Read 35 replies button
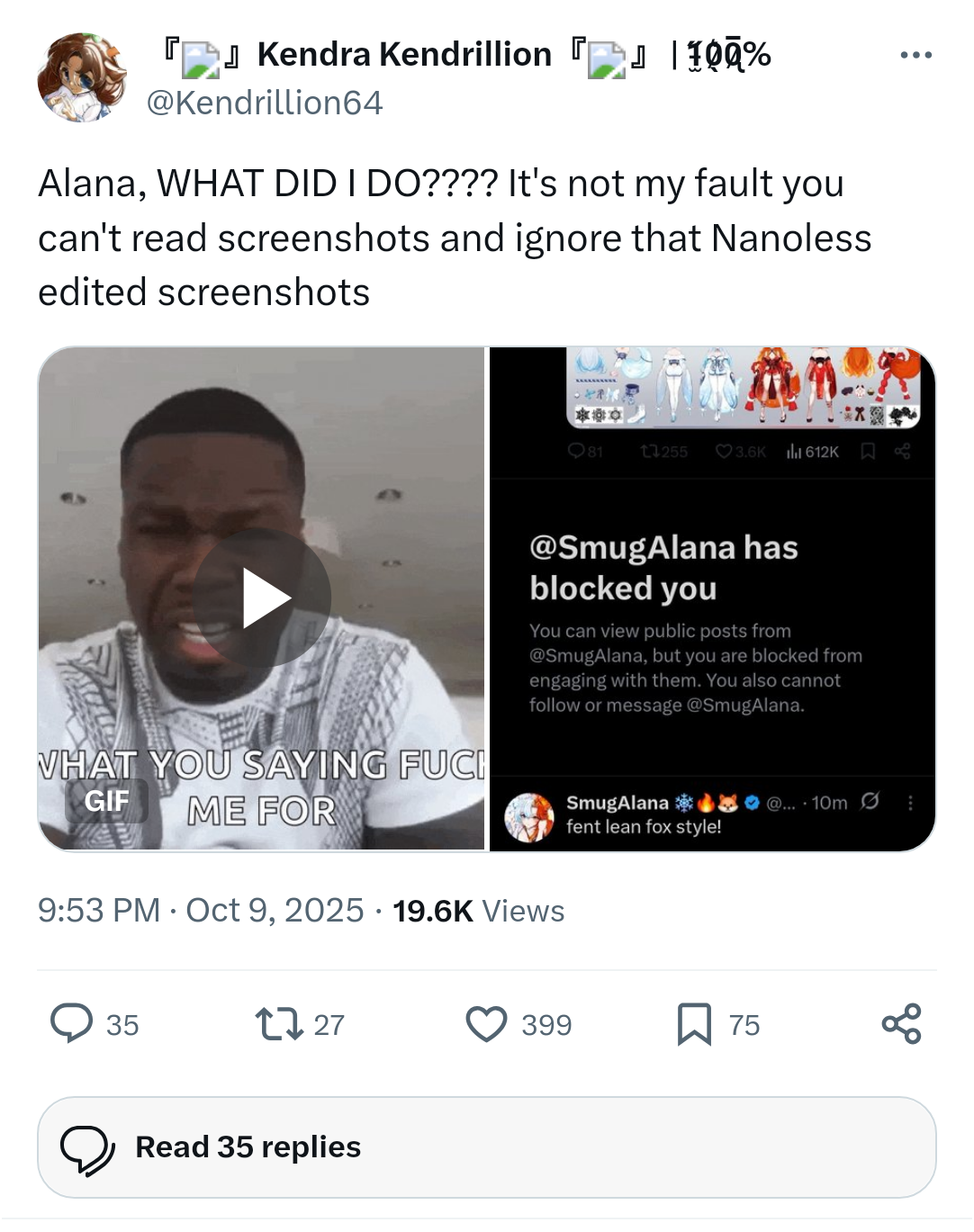974x1232 pixels. [487, 1147]
